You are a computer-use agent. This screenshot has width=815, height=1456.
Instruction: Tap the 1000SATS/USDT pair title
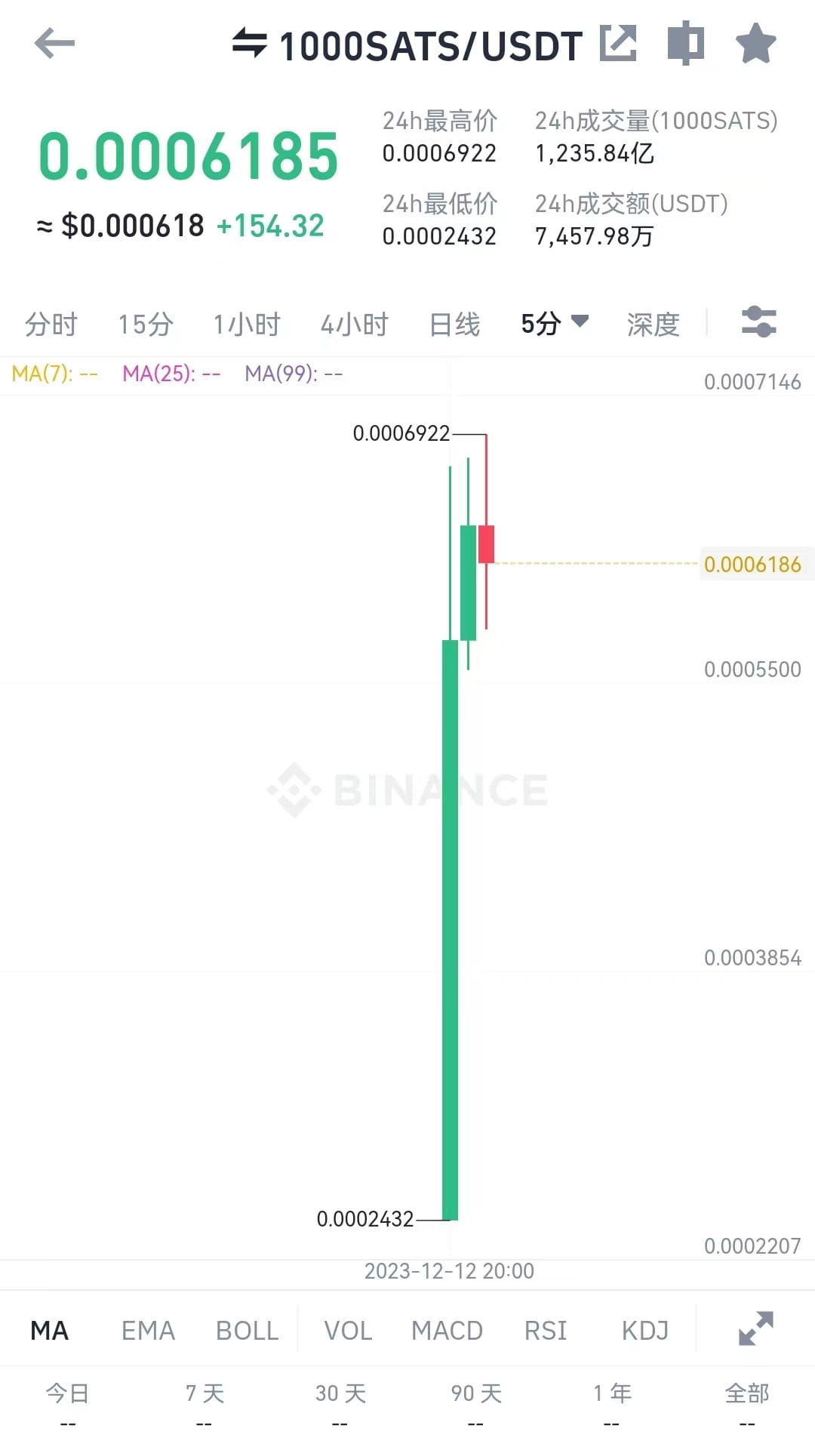430,46
